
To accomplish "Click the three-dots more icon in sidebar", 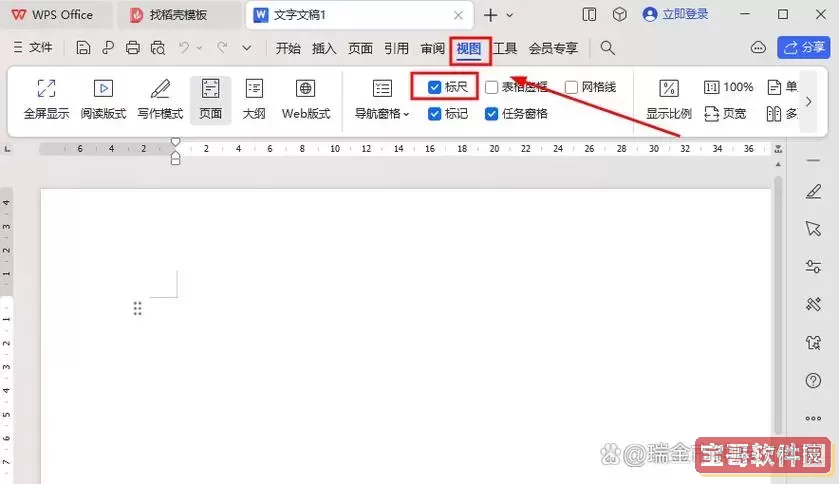I will [813, 418].
